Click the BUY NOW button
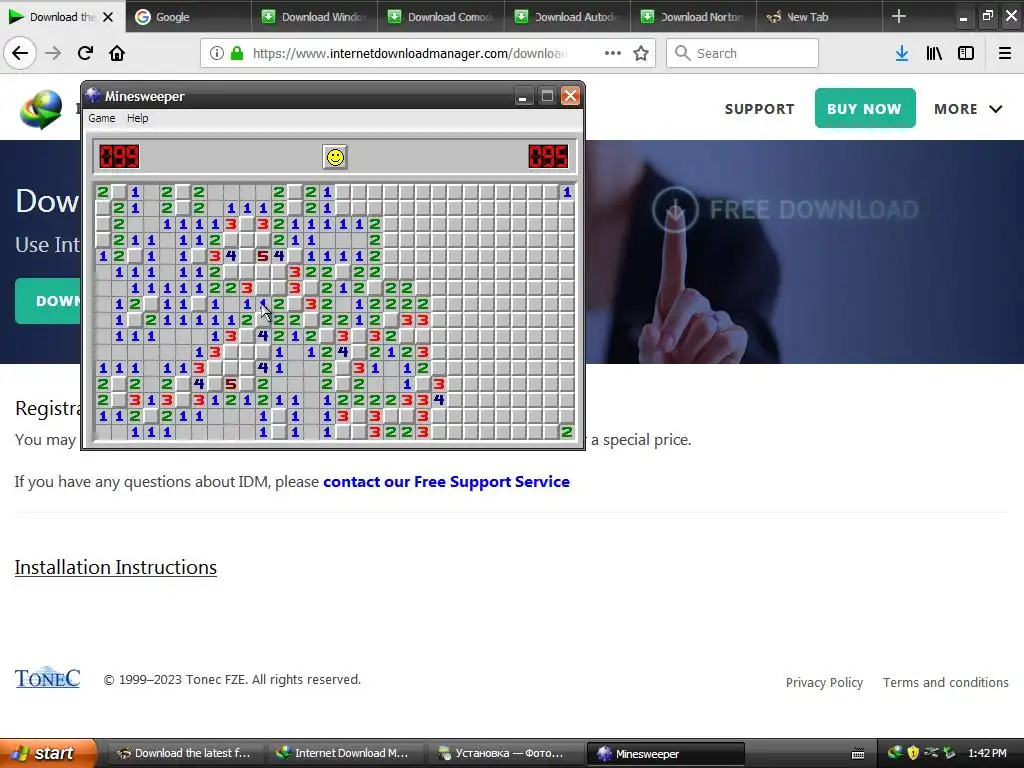 tap(865, 108)
